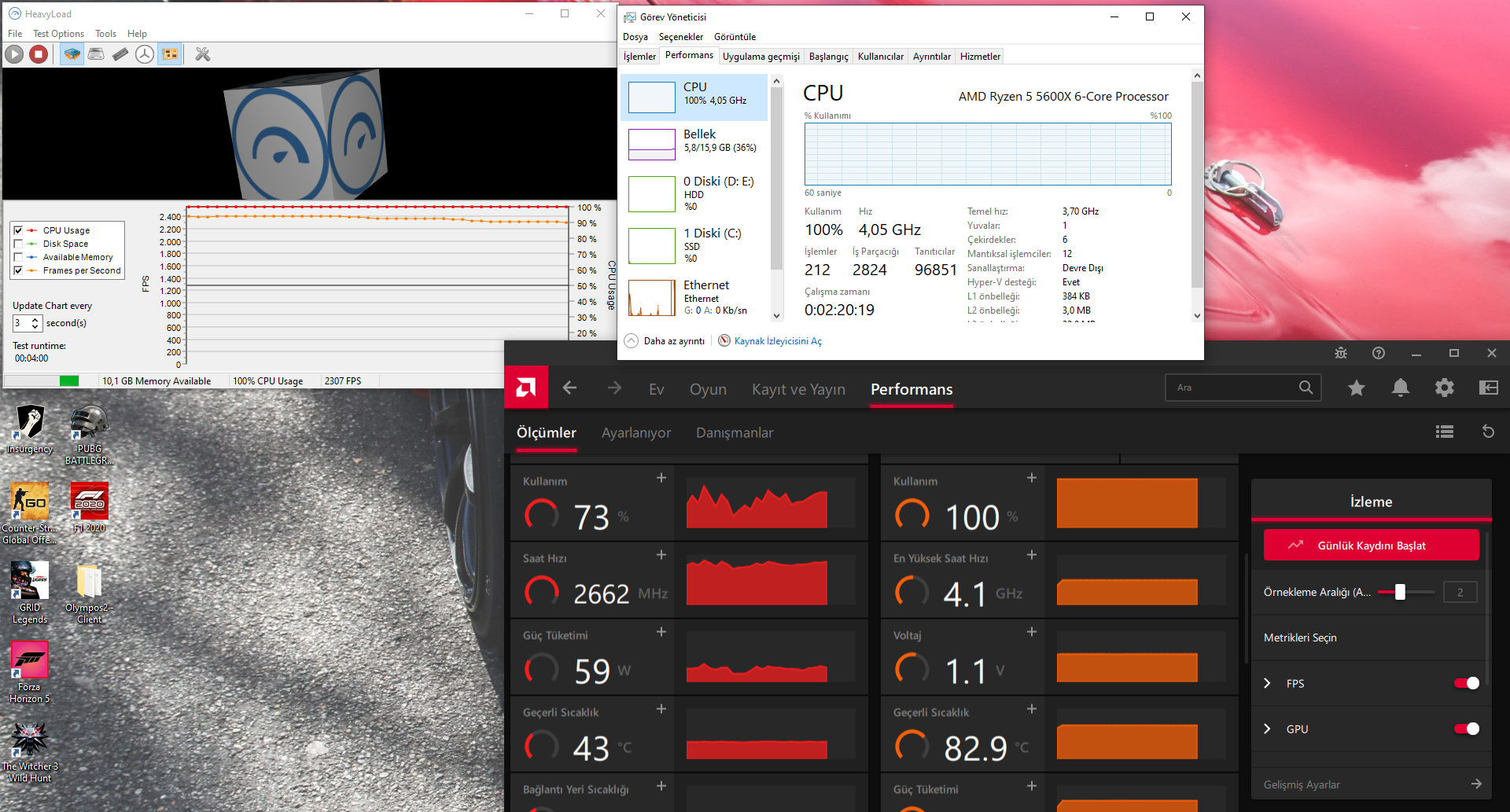Open the bug report icon in Radeon title bar
The image size is (1510, 812).
[1341, 354]
